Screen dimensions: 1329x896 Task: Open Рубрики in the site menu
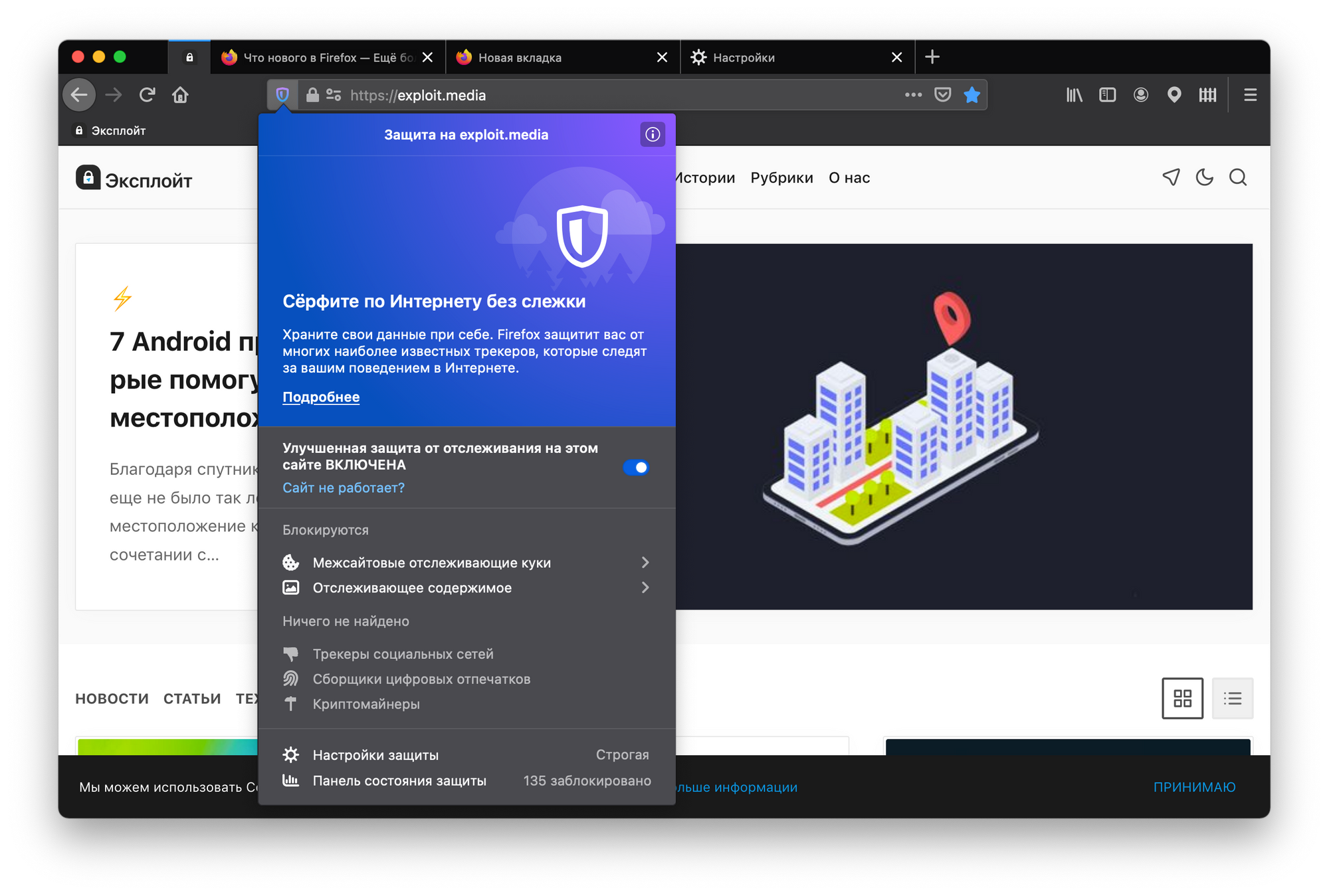point(781,178)
